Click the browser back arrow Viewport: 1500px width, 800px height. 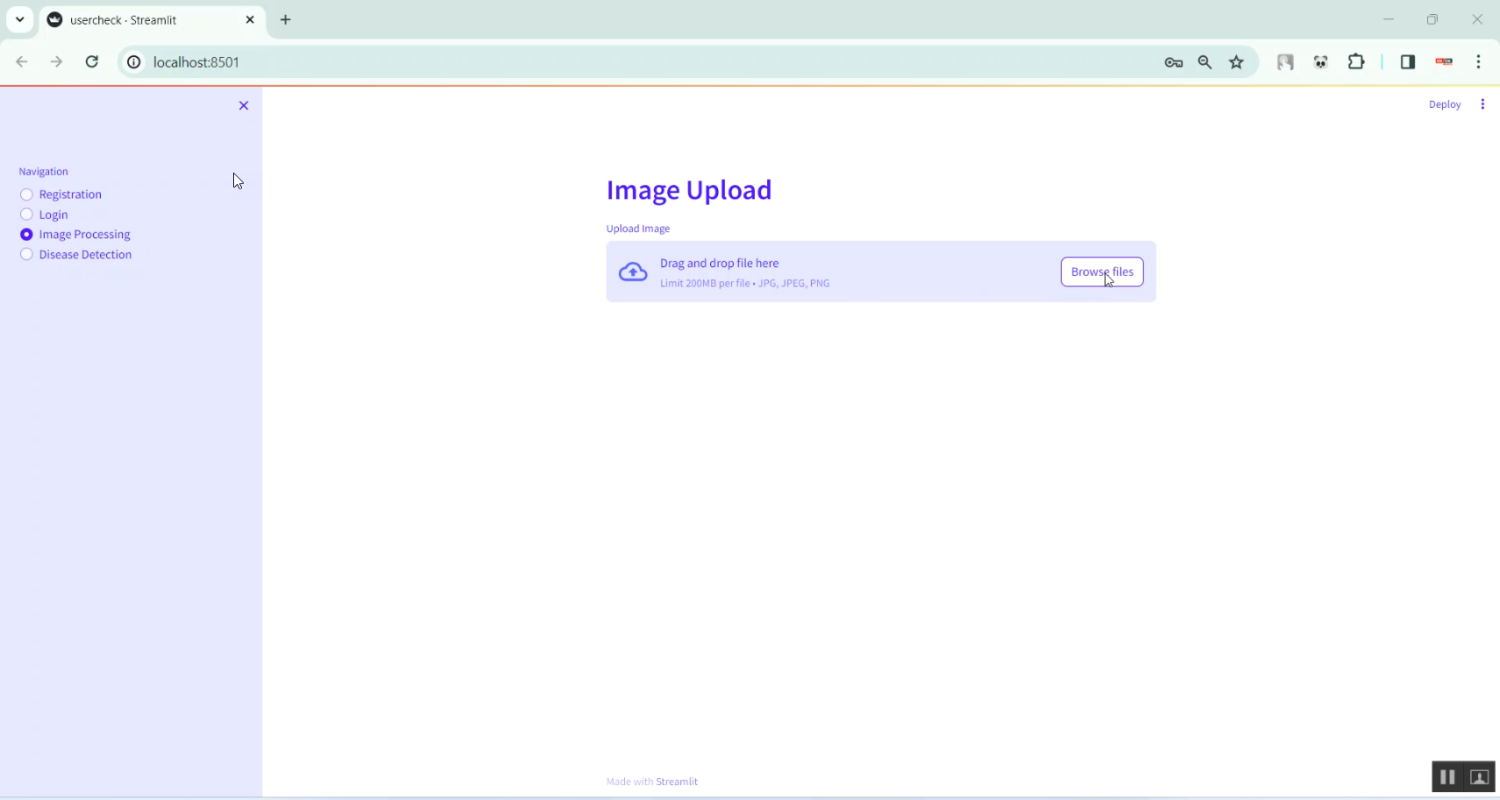point(22,62)
